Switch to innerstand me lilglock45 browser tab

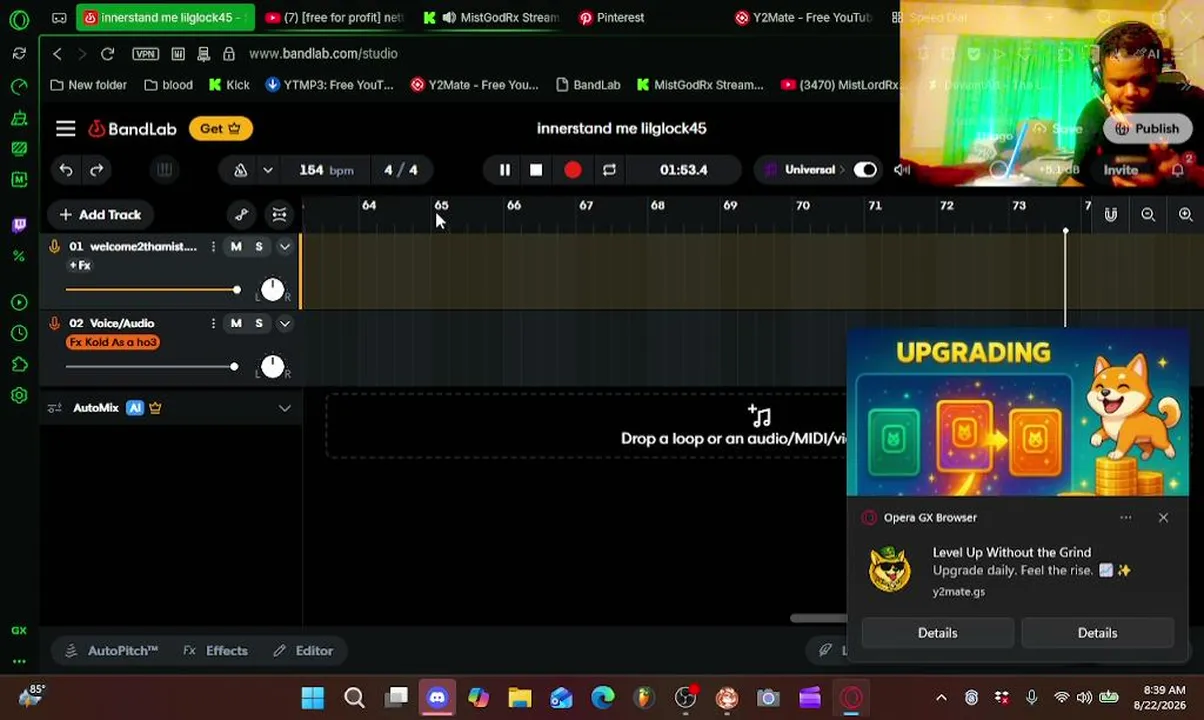[x=166, y=17]
